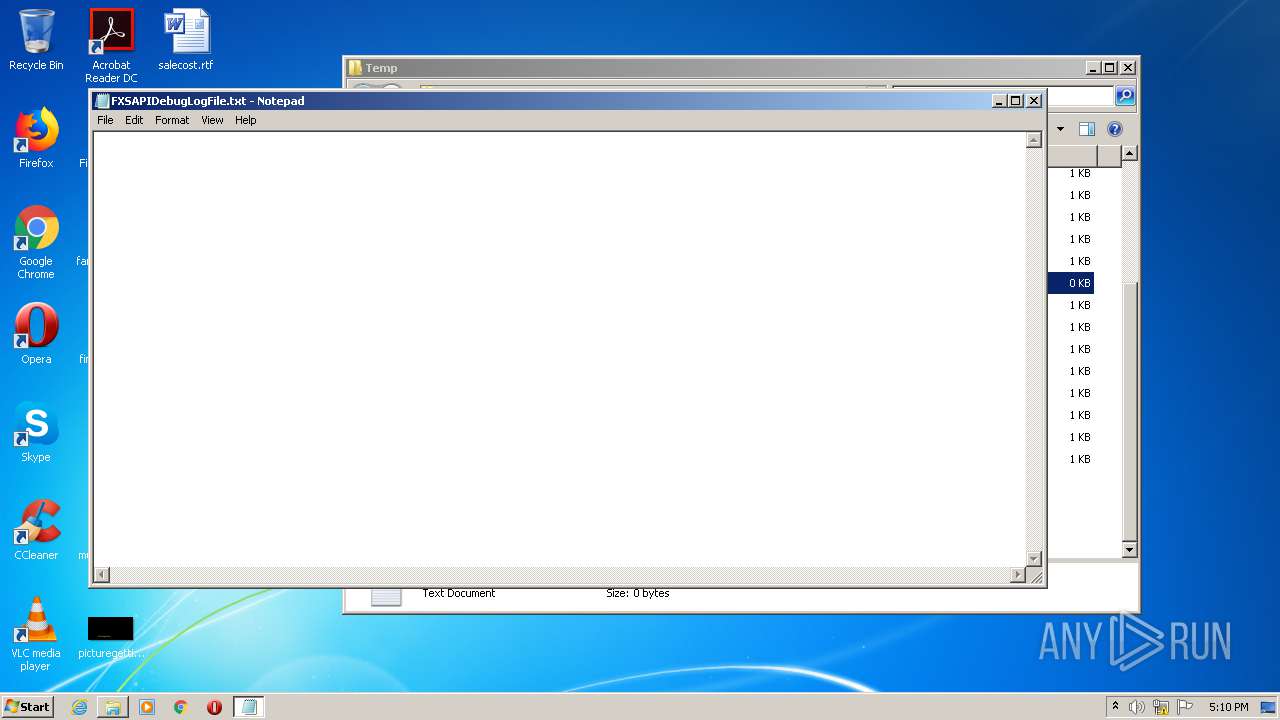The height and width of the screenshot is (720, 1280).
Task: Click the Text Document label in details pane
Action: coord(458,593)
